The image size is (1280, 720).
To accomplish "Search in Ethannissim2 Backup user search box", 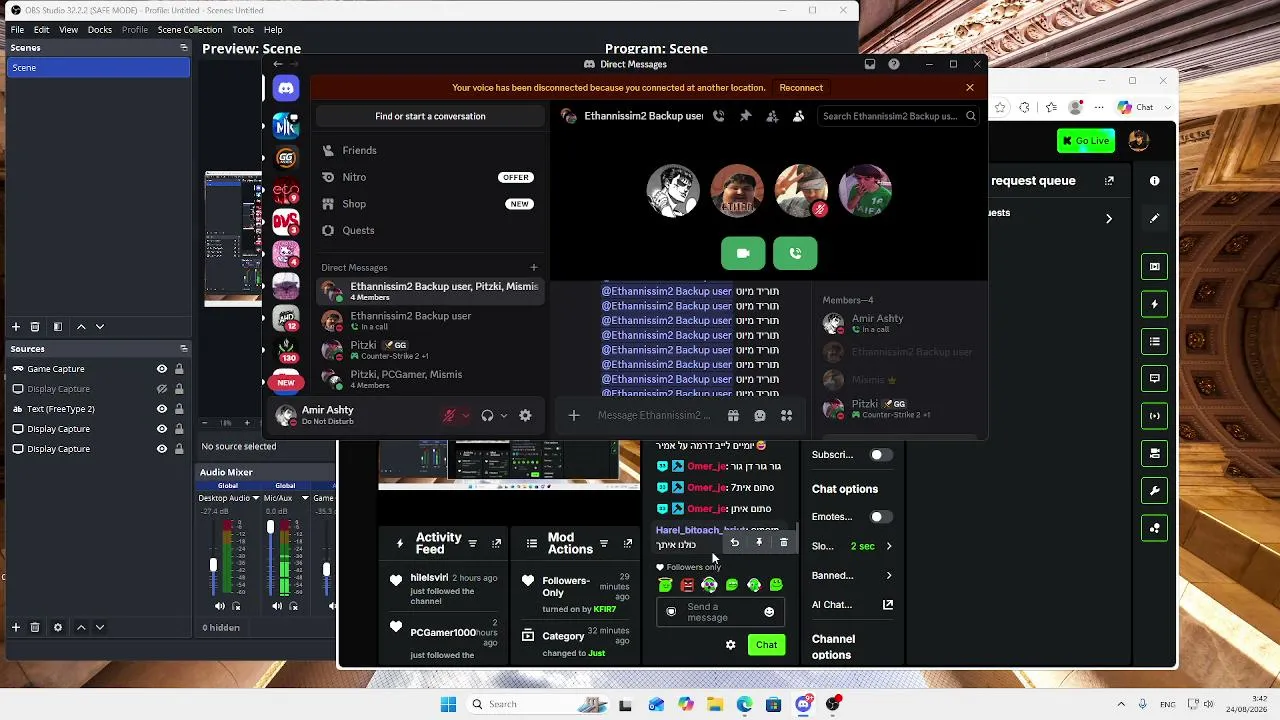I will [897, 116].
